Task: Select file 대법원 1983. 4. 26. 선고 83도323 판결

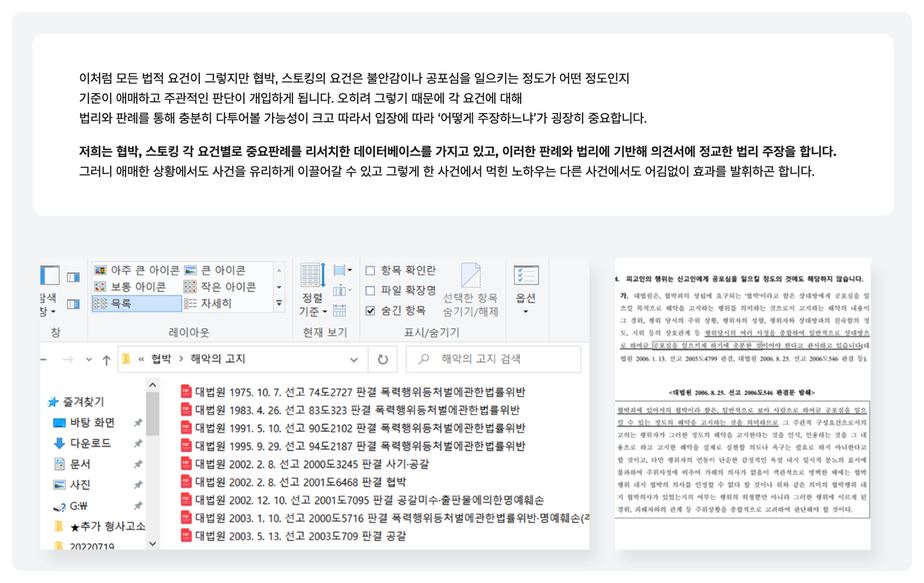Action: [350, 410]
